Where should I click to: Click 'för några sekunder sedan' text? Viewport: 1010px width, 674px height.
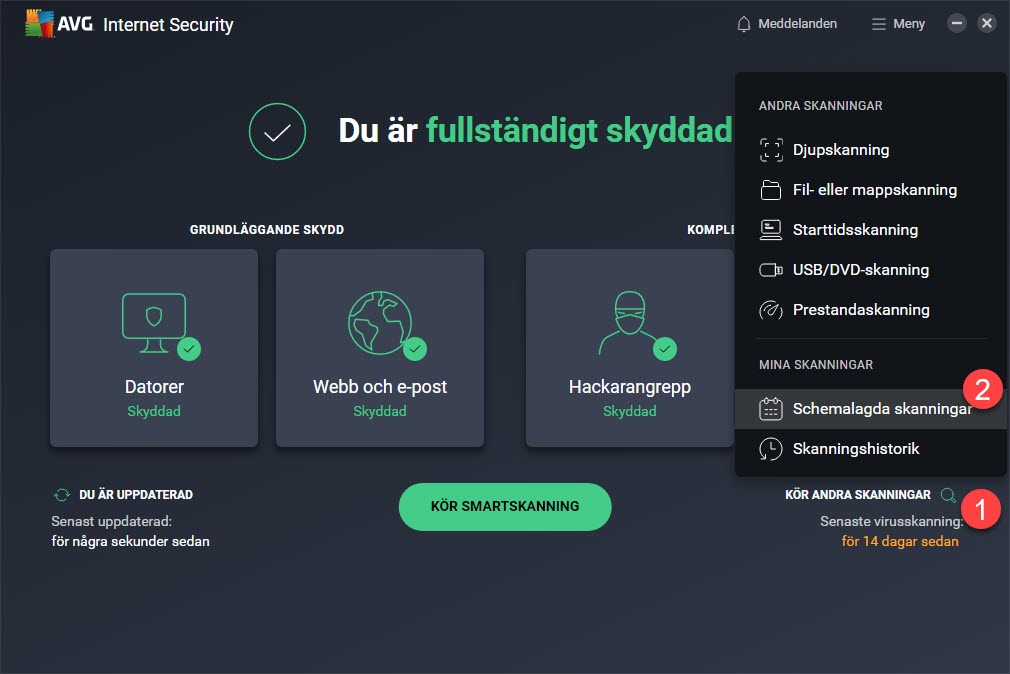coord(131,541)
